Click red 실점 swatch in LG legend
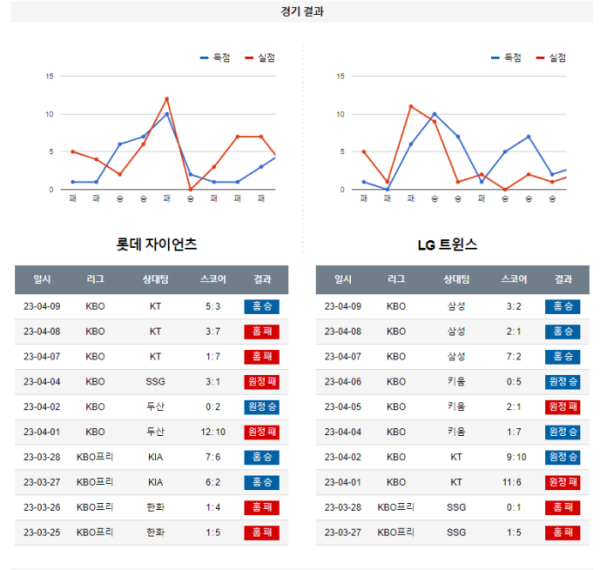 pos(540,58)
